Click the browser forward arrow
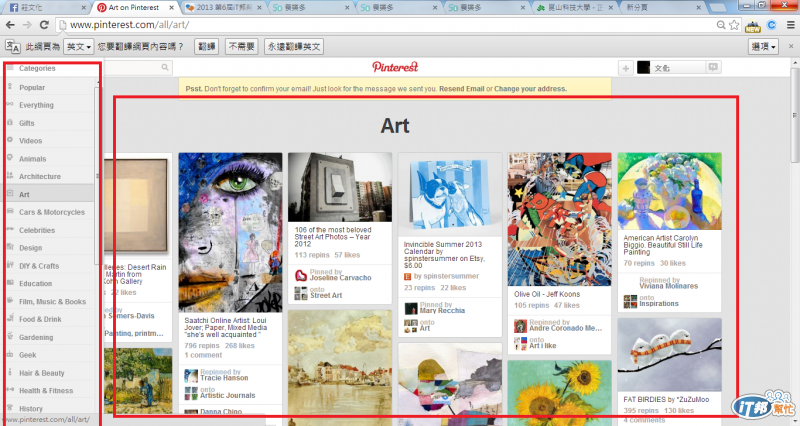The width and height of the screenshot is (800, 426). [x=27, y=25]
